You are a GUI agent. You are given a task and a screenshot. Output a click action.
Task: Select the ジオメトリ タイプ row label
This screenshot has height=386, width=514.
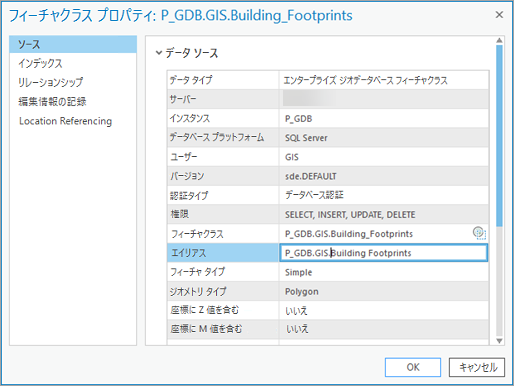coord(198,291)
